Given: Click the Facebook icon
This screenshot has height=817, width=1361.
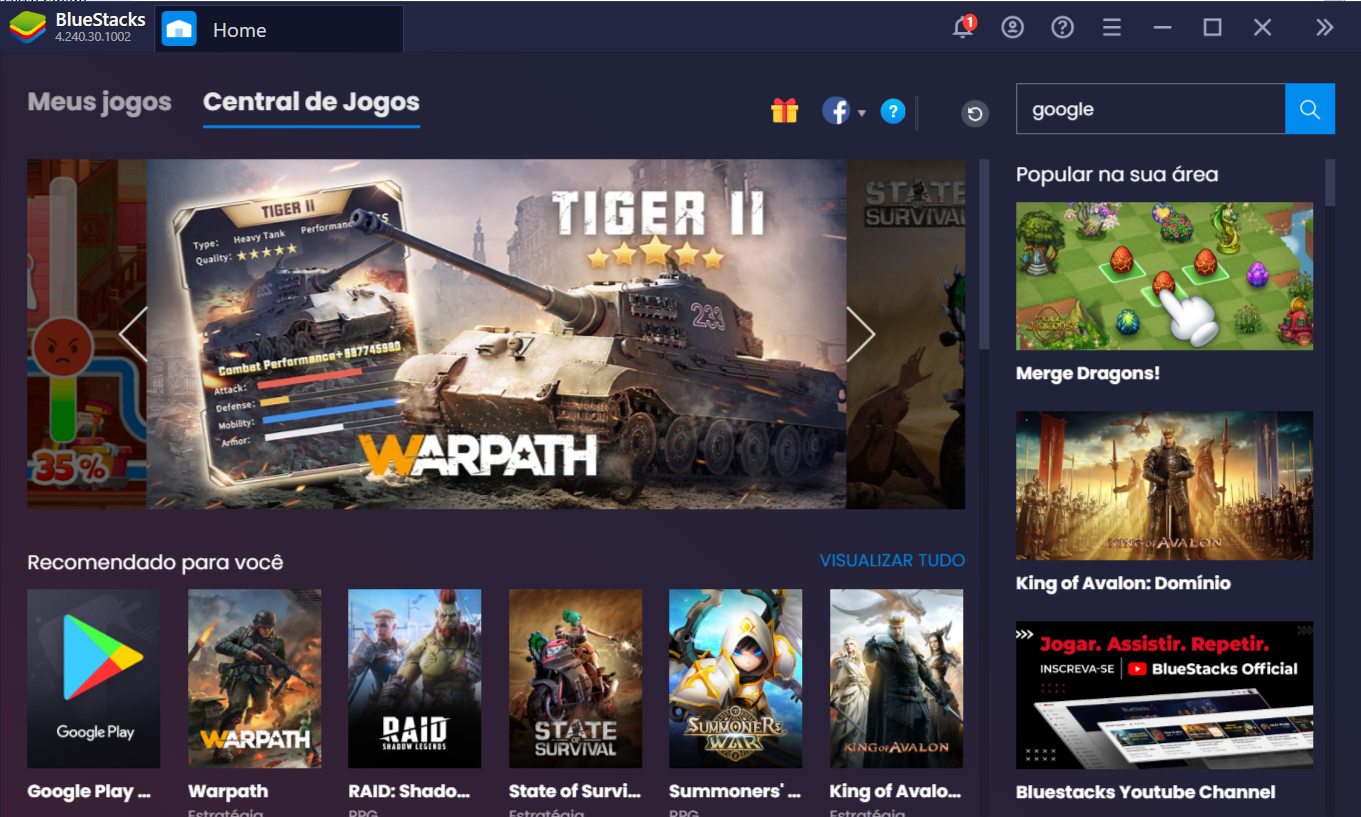Looking at the screenshot, I should 836,111.
